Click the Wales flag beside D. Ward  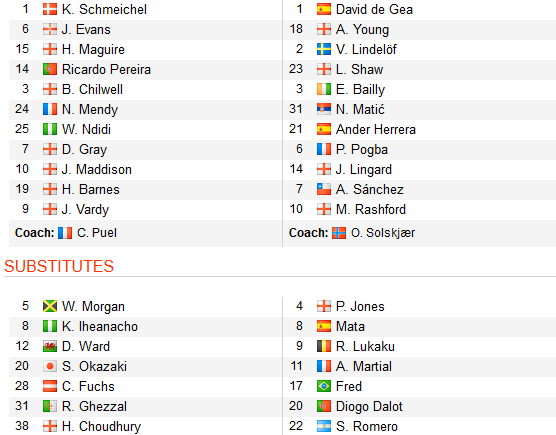50,346
